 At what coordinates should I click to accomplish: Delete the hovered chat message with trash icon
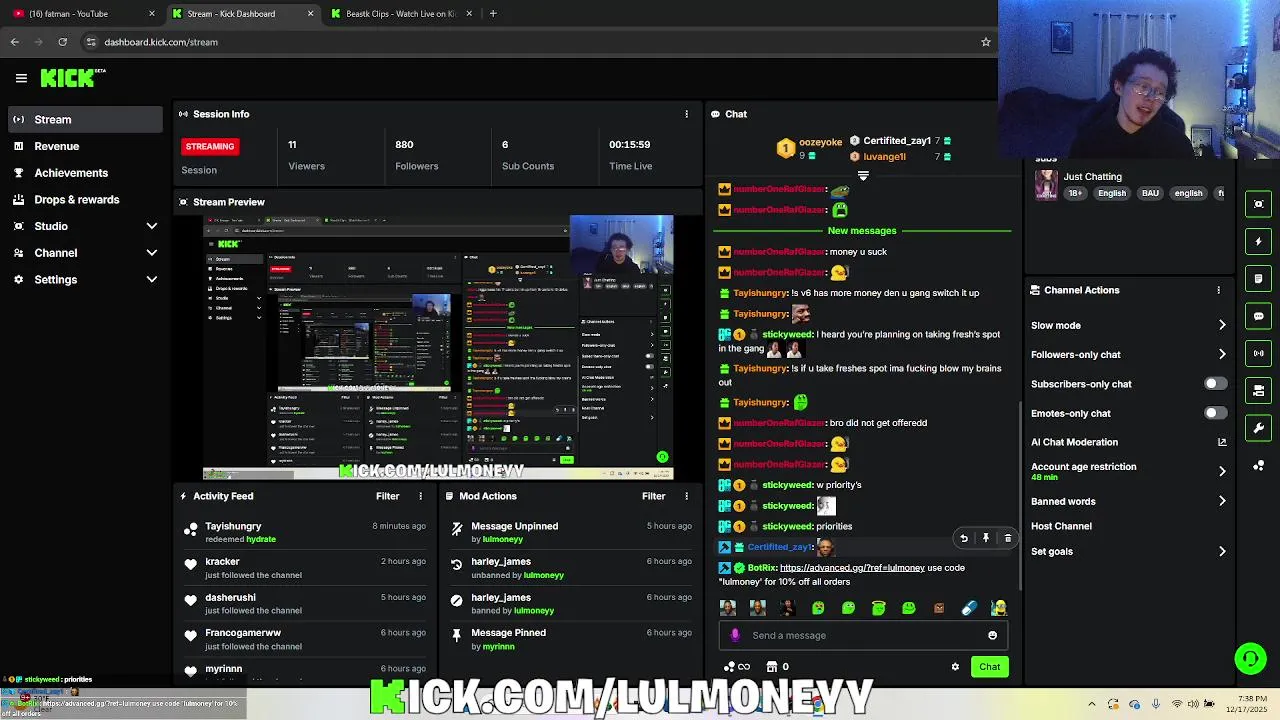coord(1008,538)
